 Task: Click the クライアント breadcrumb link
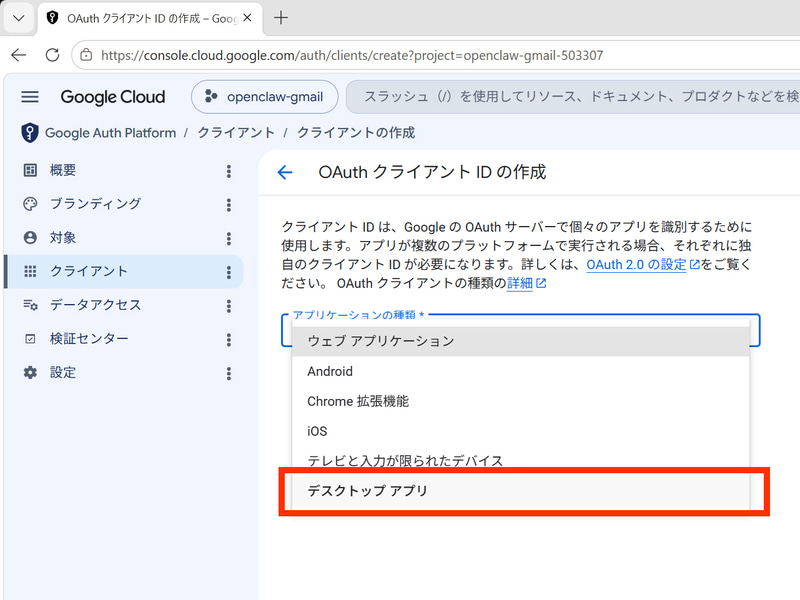(x=236, y=133)
